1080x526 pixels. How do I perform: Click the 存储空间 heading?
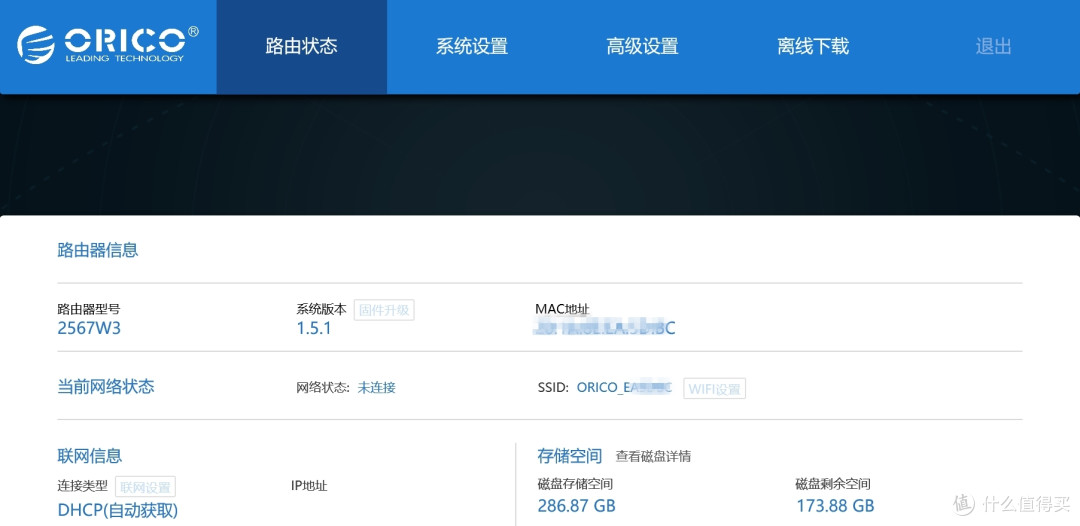tap(569, 456)
